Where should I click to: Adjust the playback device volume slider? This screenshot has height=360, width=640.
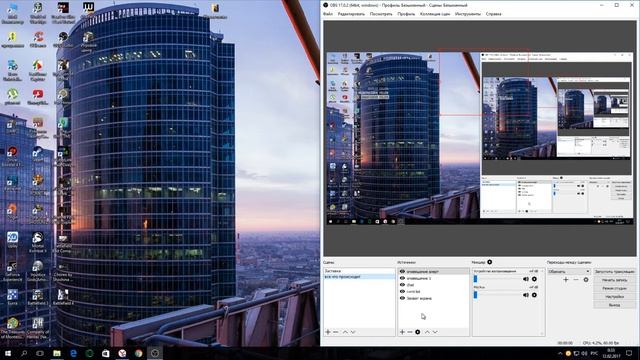click(x=497, y=279)
